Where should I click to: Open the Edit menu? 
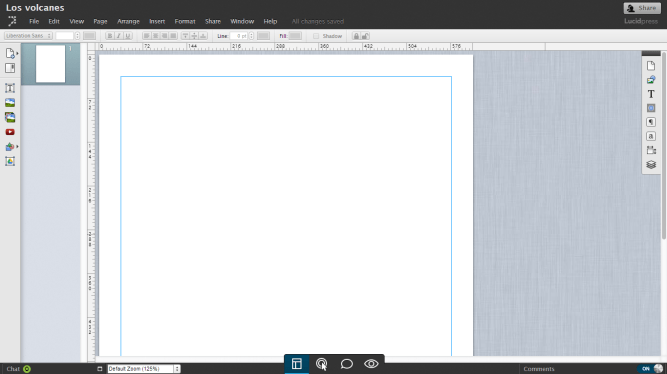pyautogui.click(x=54, y=21)
